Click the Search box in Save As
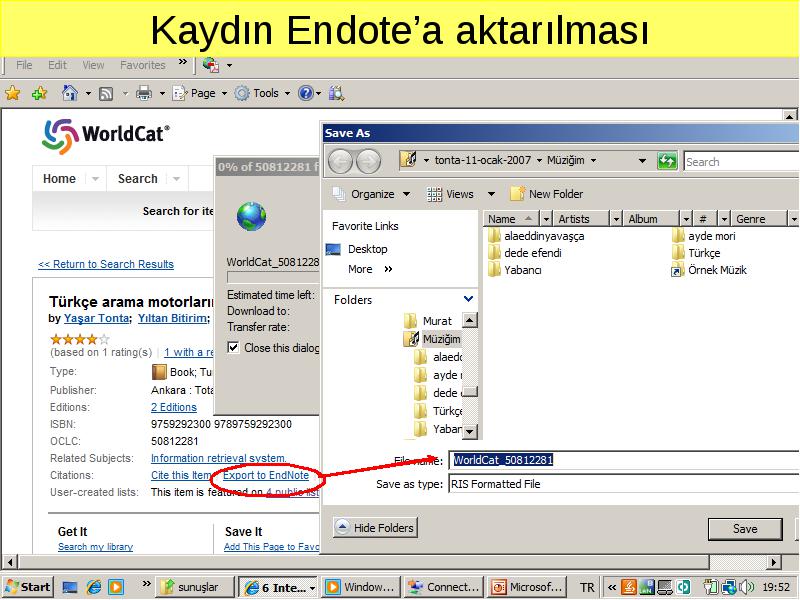 [x=742, y=162]
